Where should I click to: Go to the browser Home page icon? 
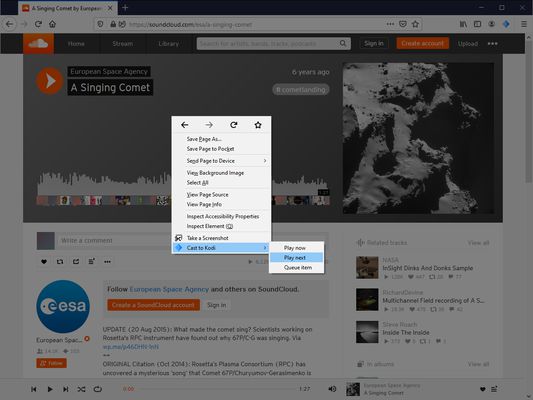(52, 24)
